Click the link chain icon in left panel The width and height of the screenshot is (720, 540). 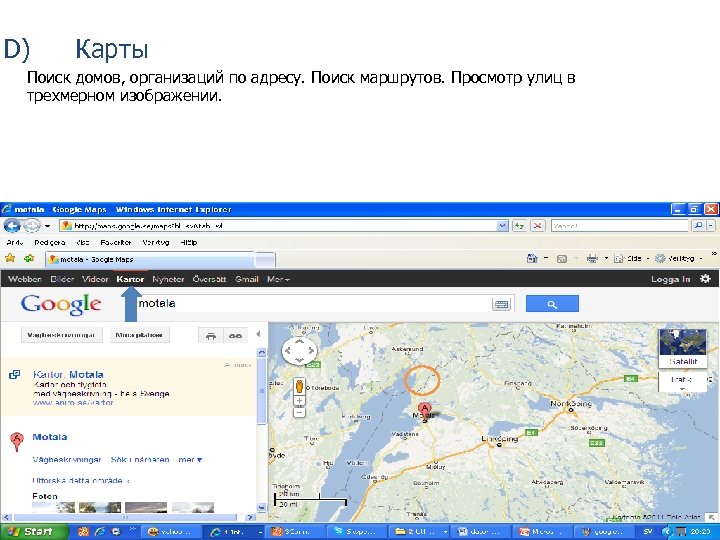tap(236, 336)
